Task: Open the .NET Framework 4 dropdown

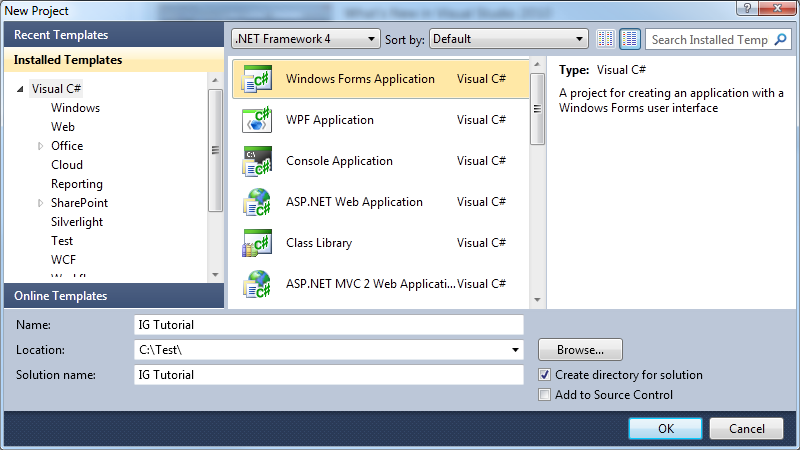Action: pos(306,39)
